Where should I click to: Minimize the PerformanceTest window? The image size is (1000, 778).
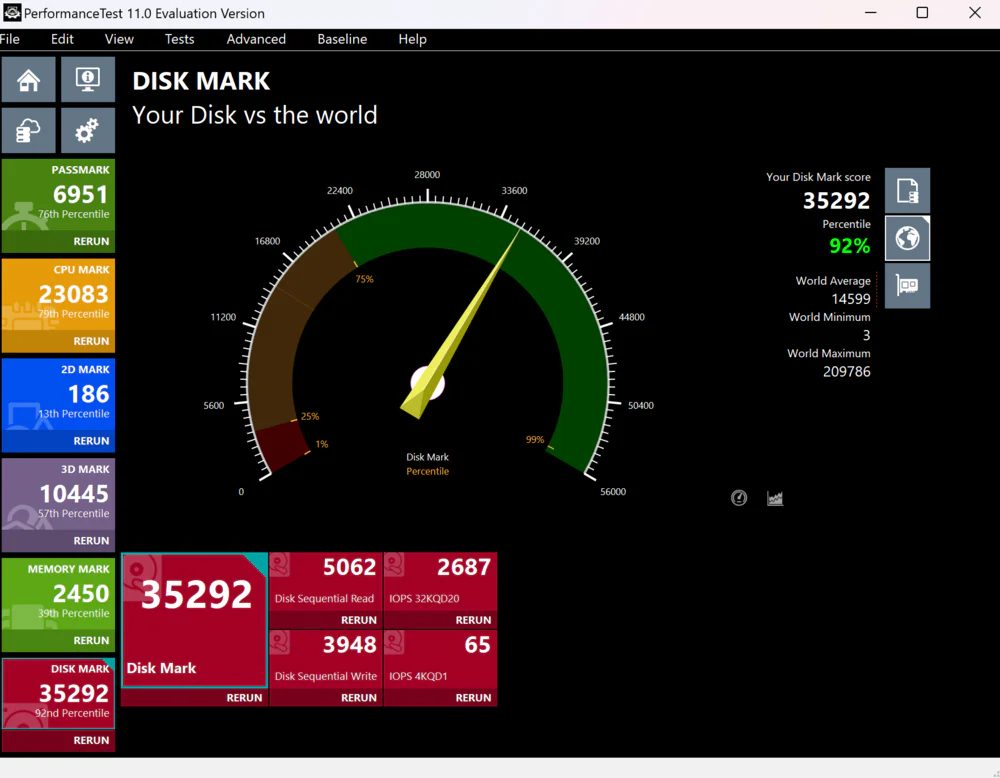[x=870, y=13]
